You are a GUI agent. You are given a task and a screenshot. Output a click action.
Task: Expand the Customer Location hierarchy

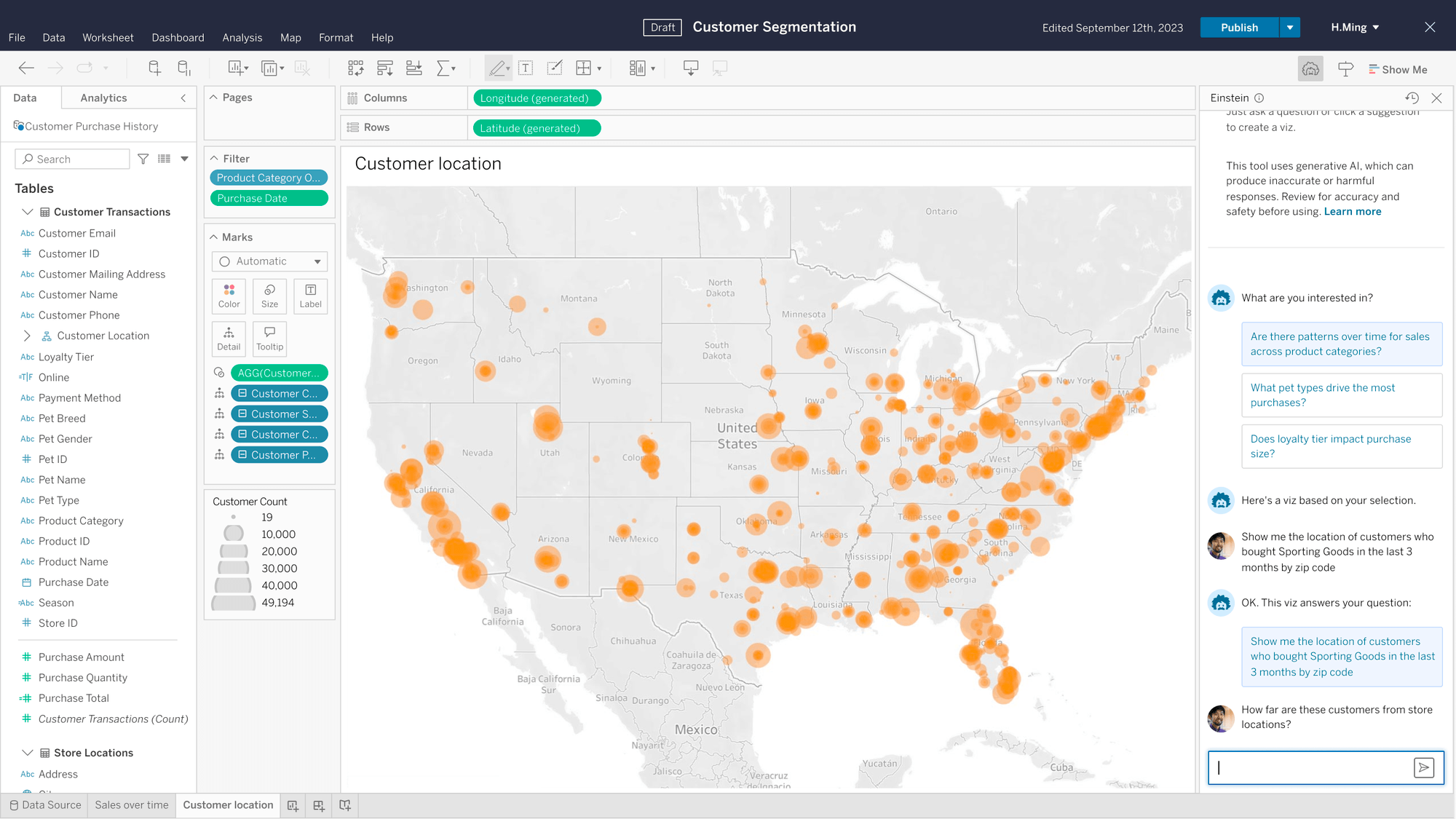coord(28,336)
